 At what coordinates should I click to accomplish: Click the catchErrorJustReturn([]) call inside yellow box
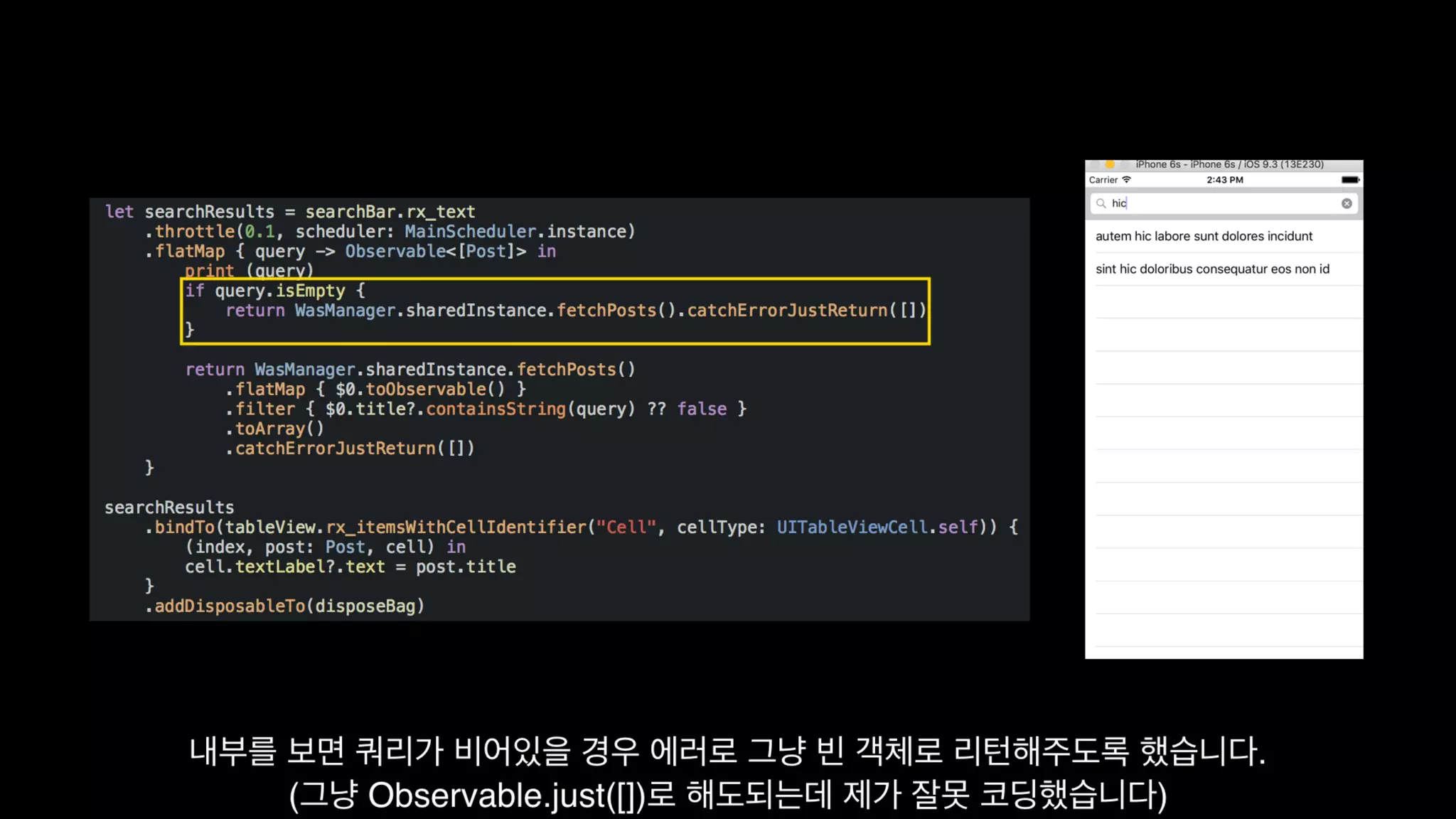pos(805,311)
